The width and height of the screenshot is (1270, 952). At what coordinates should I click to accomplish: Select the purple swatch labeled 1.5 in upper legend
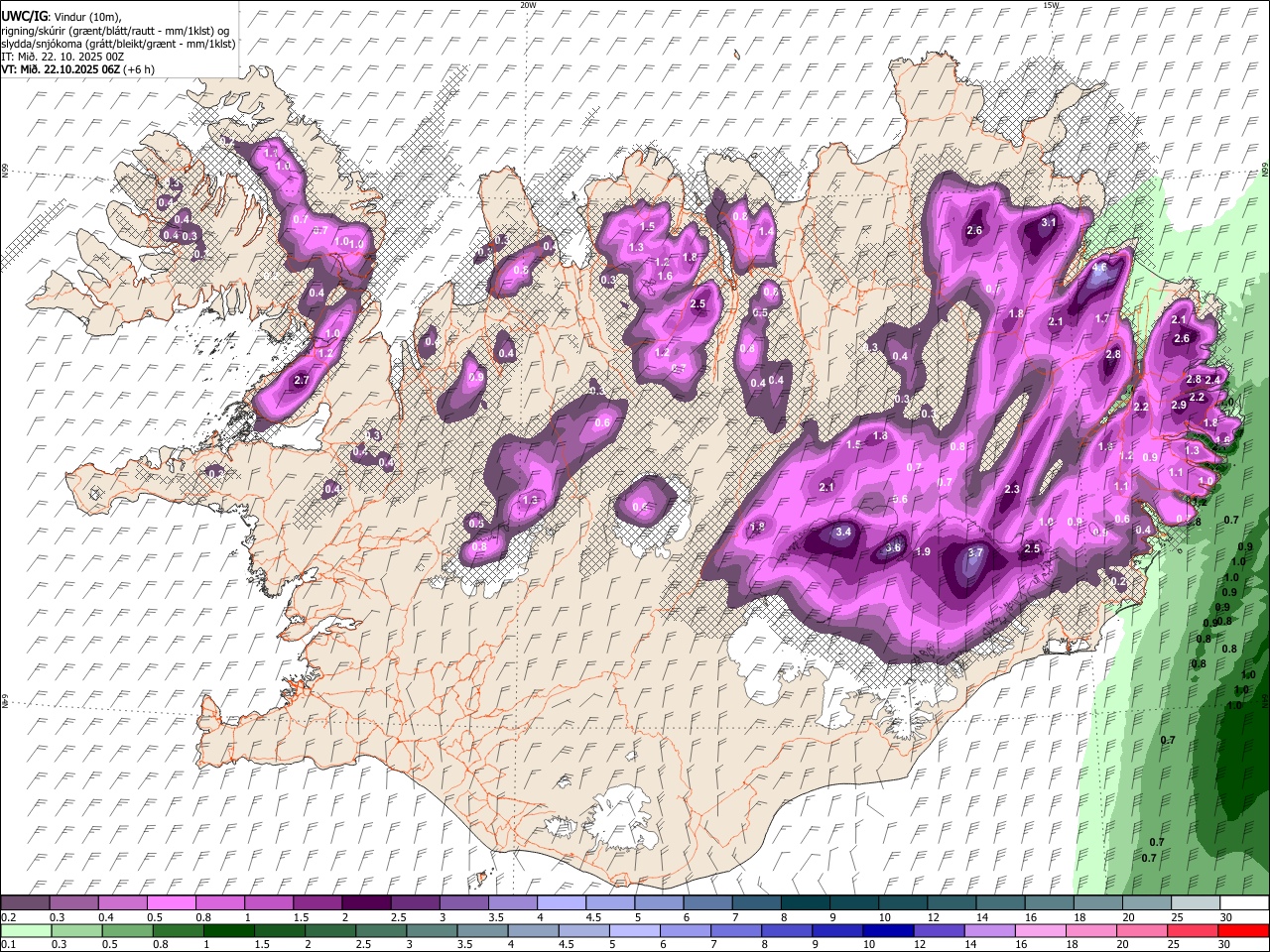pyautogui.click(x=317, y=903)
